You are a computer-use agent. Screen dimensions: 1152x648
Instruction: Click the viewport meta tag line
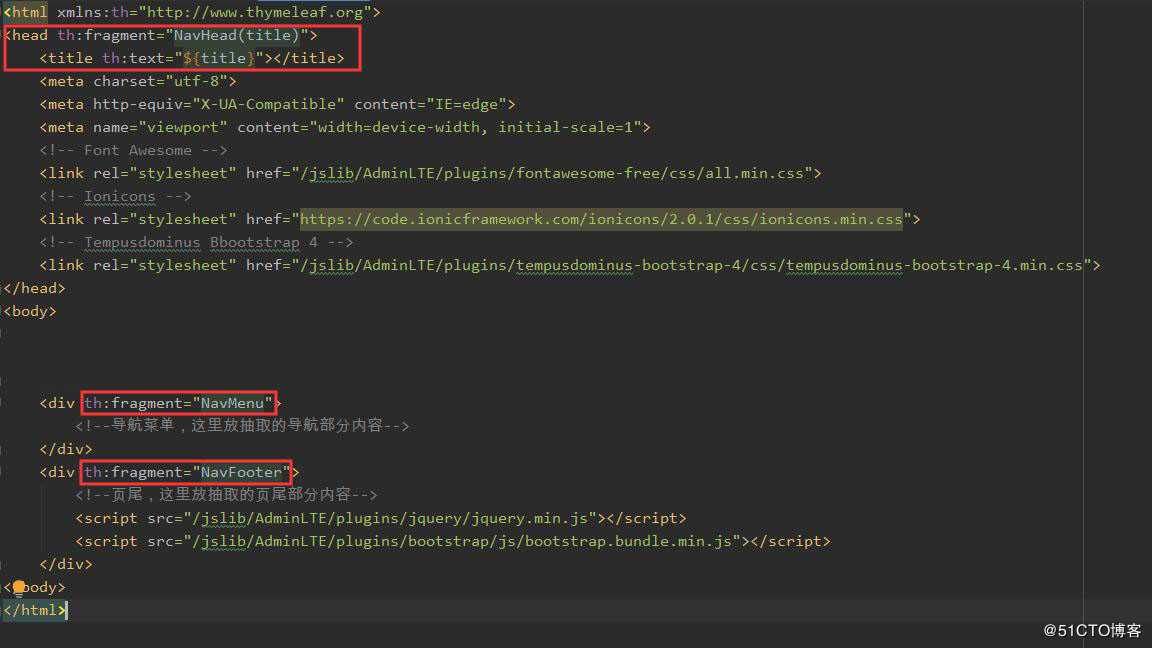click(345, 127)
